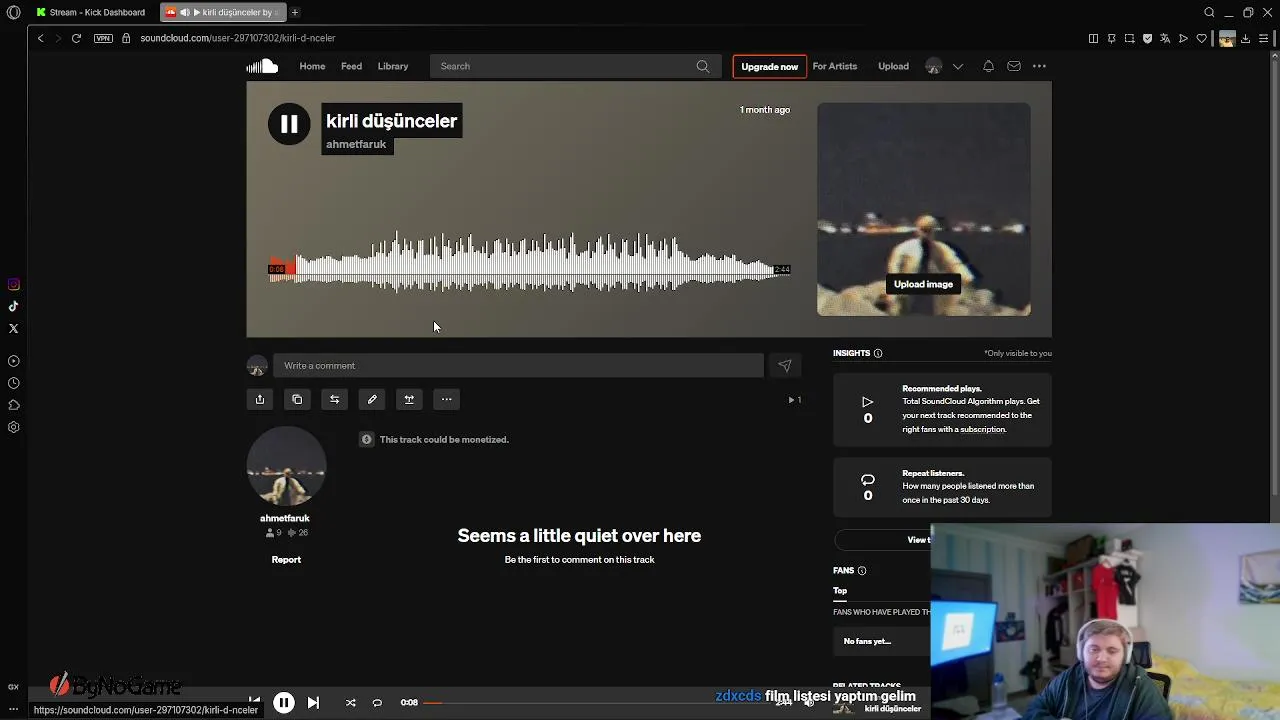Click the distribute track icon
1280x720 pixels.
(x=409, y=399)
